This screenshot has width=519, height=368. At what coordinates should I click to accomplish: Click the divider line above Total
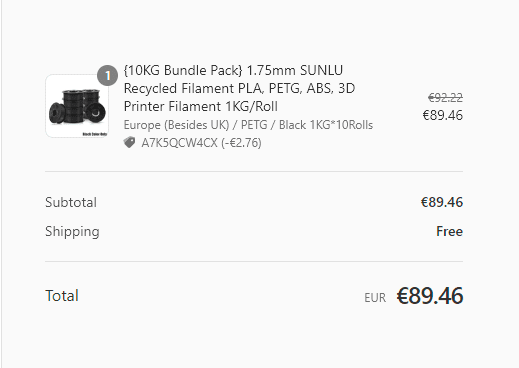pyautogui.click(x=254, y=262)
